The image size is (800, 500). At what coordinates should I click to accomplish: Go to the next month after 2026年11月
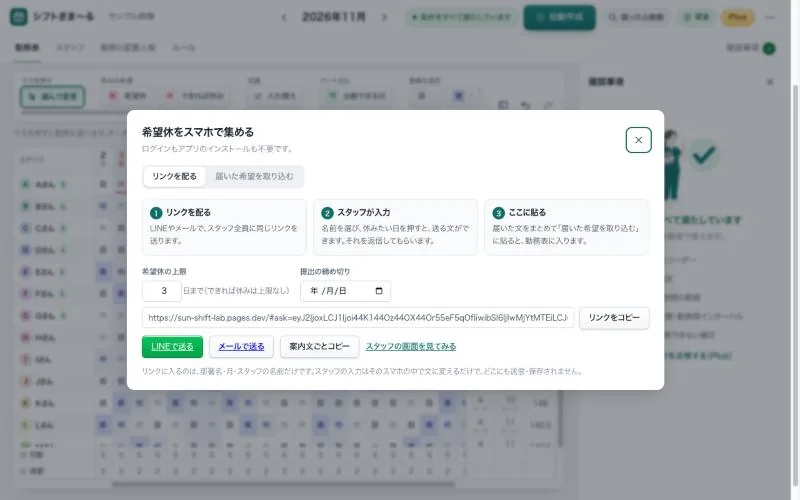pyautogui.click(x=384, y=17)
